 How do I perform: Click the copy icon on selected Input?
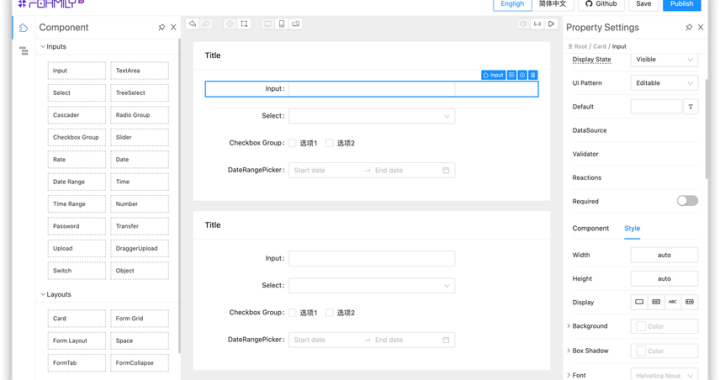[512, 75]
